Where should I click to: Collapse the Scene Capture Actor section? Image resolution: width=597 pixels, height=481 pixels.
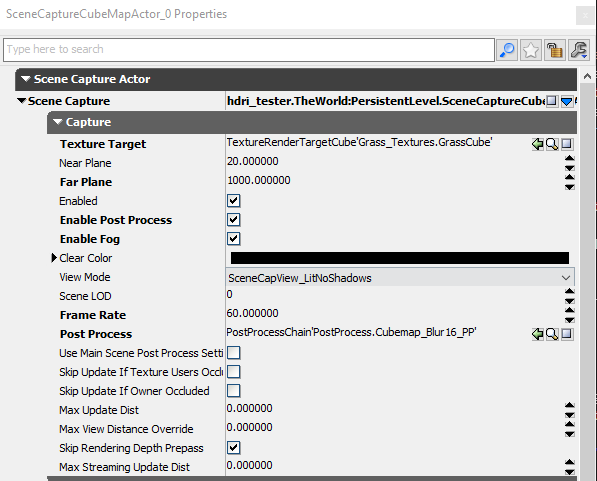click(26, 79)
